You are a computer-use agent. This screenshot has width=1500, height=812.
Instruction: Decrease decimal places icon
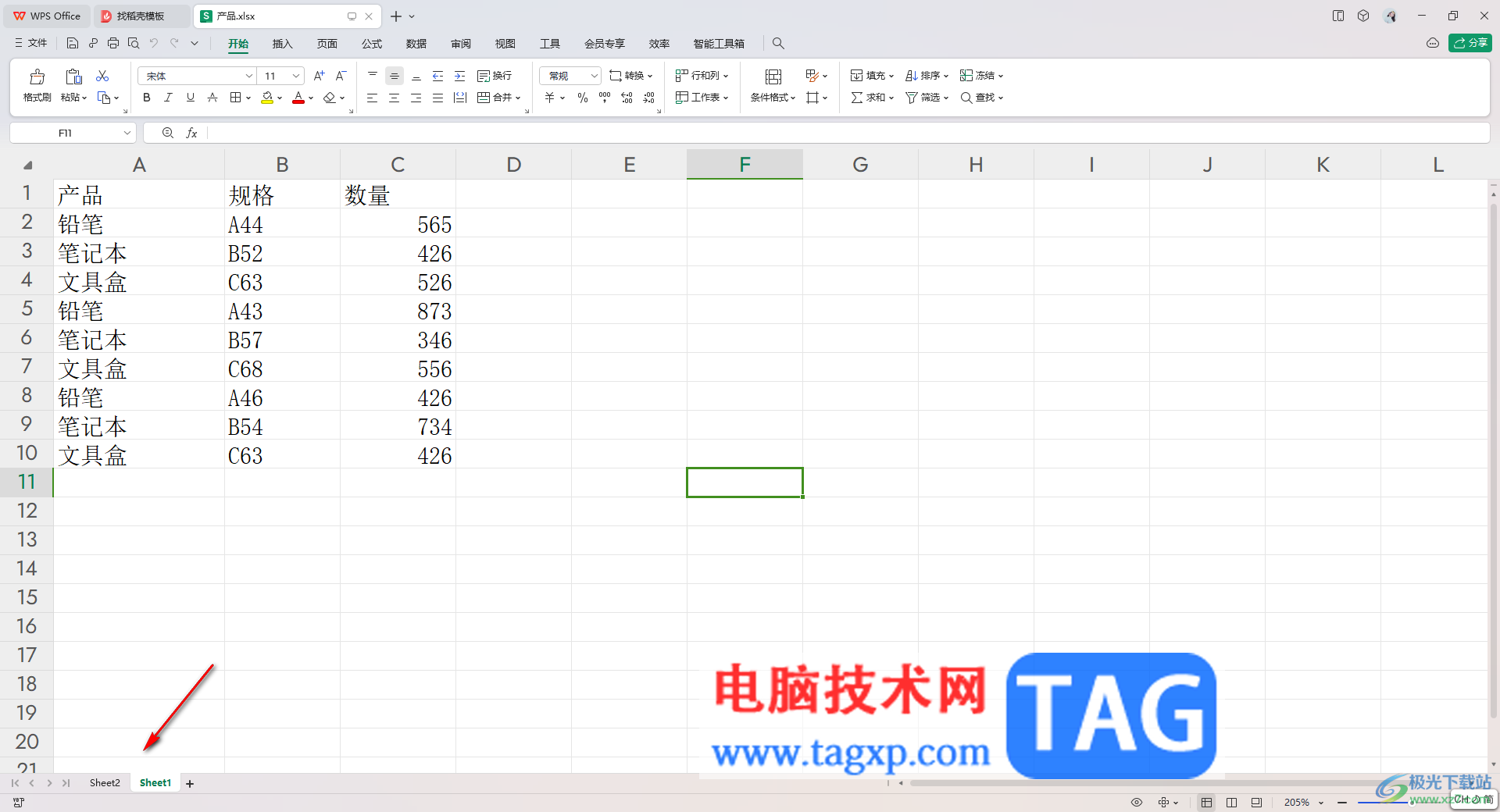pos(649,98)
